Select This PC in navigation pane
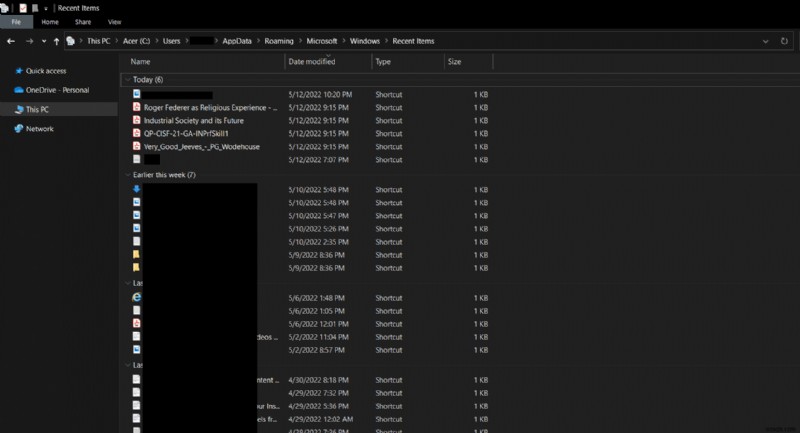This screenshot has width=800, height=433. point(37,110)
